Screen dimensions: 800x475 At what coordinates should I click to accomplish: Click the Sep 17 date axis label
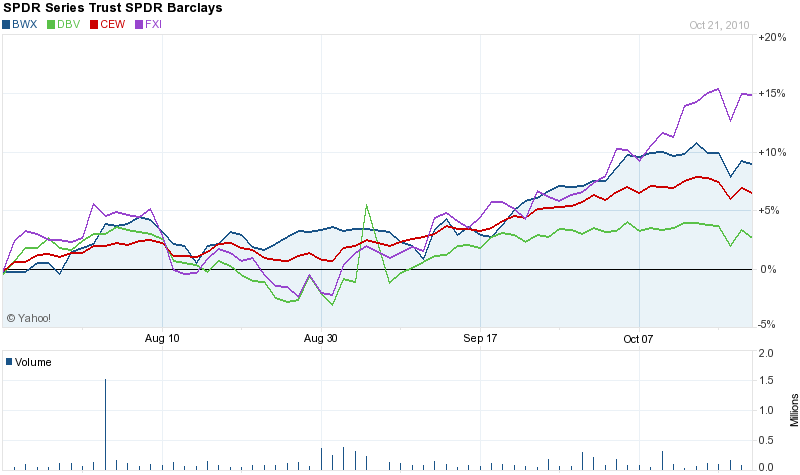tap(480, 338)
